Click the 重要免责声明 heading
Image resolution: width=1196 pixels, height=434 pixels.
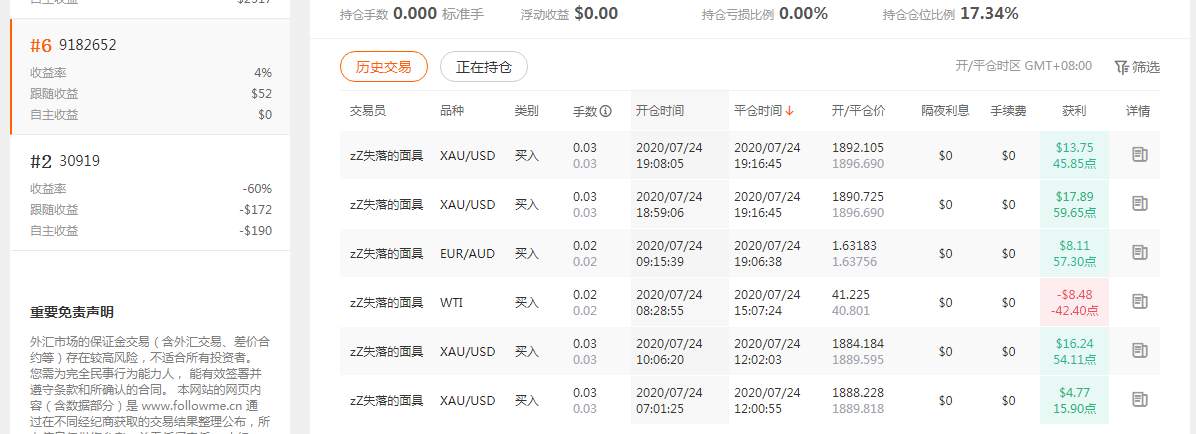(72, 313)
